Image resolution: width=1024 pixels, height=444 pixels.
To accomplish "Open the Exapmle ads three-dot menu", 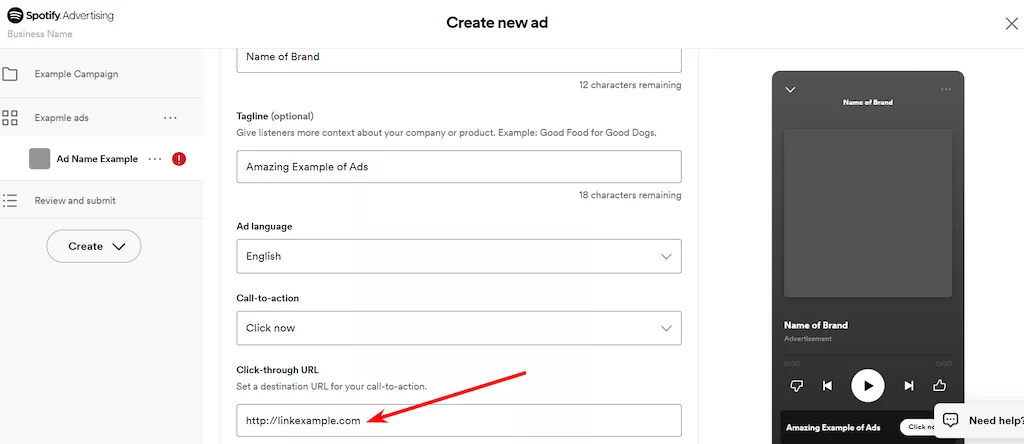I will coord(170,118).
